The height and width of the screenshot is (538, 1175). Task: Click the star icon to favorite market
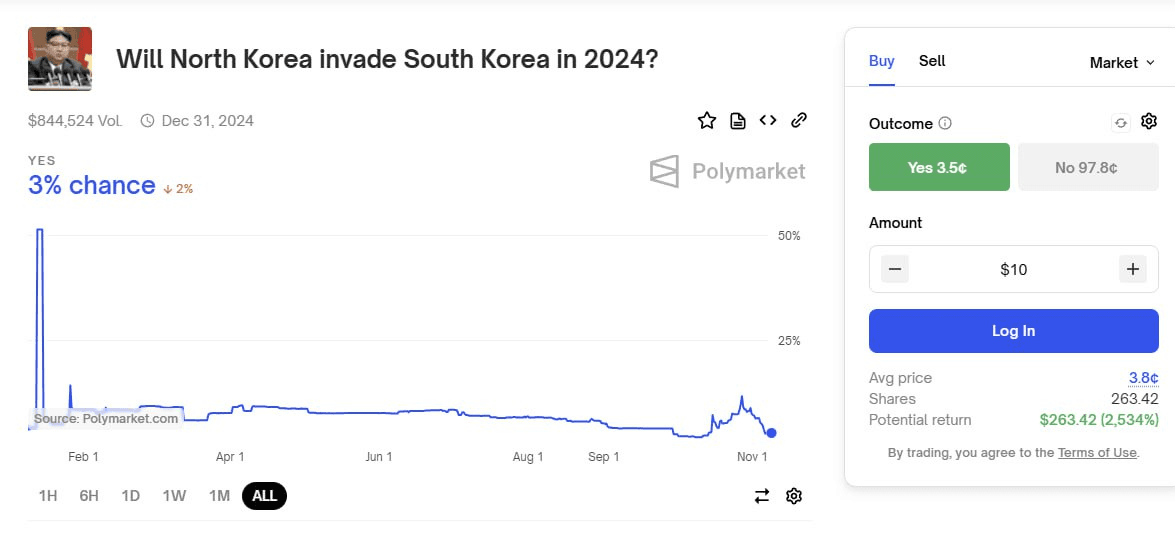pos(707,121)
